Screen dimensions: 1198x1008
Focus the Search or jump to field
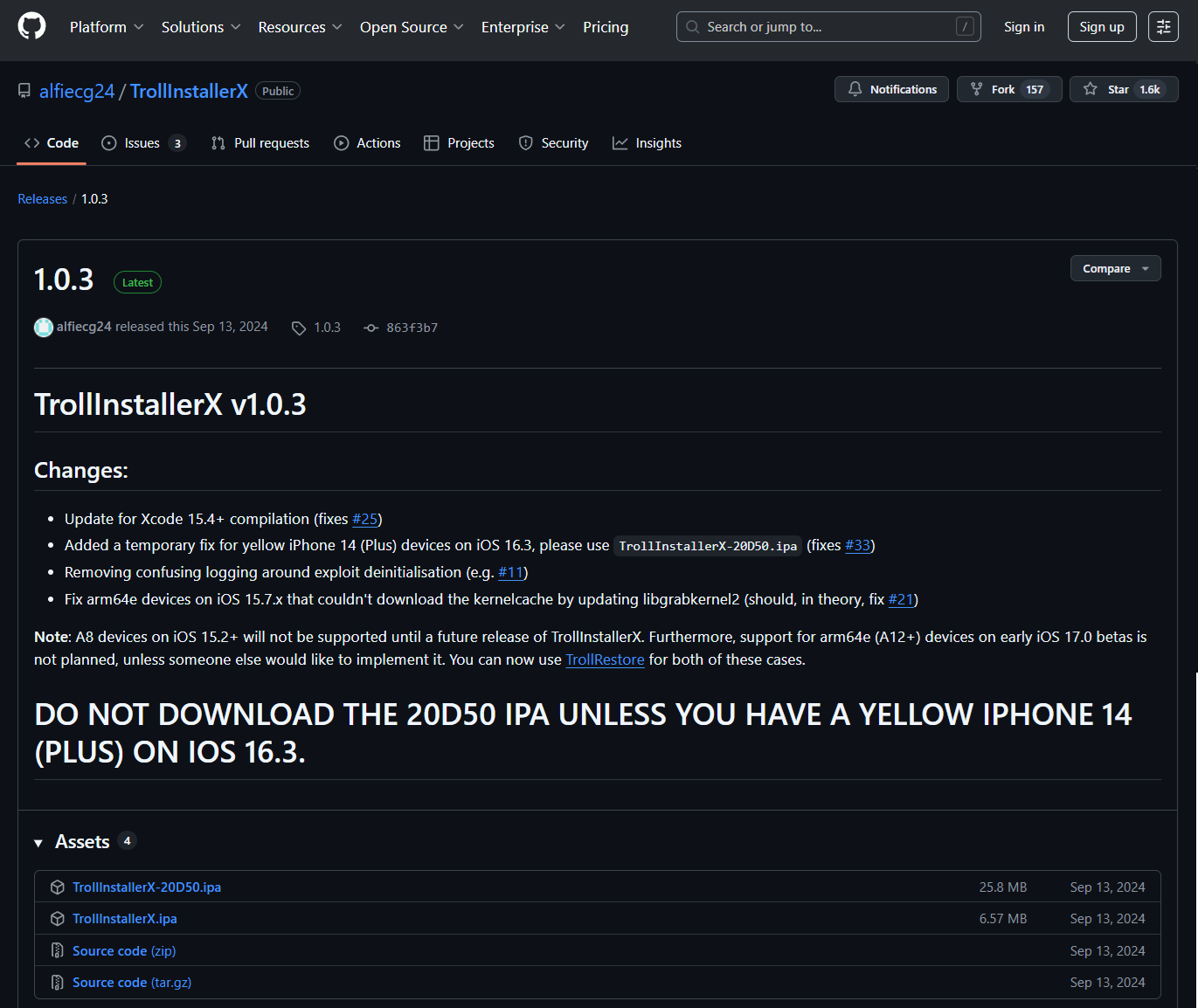[x=828, y=27]
